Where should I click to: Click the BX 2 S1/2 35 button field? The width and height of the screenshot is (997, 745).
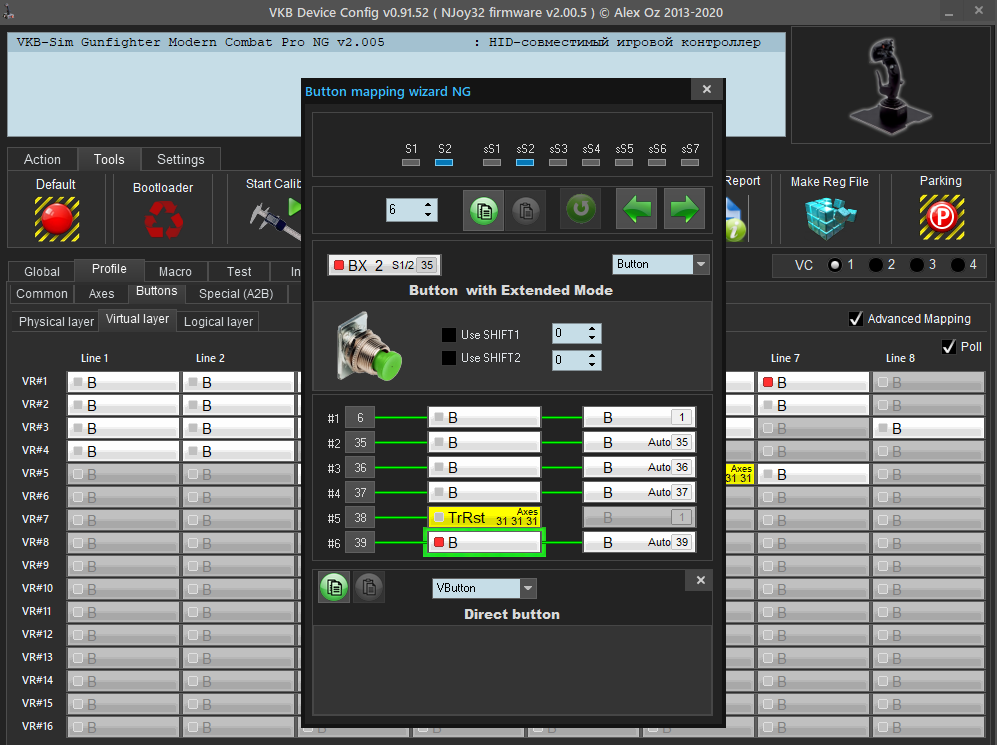pos(384,265)
